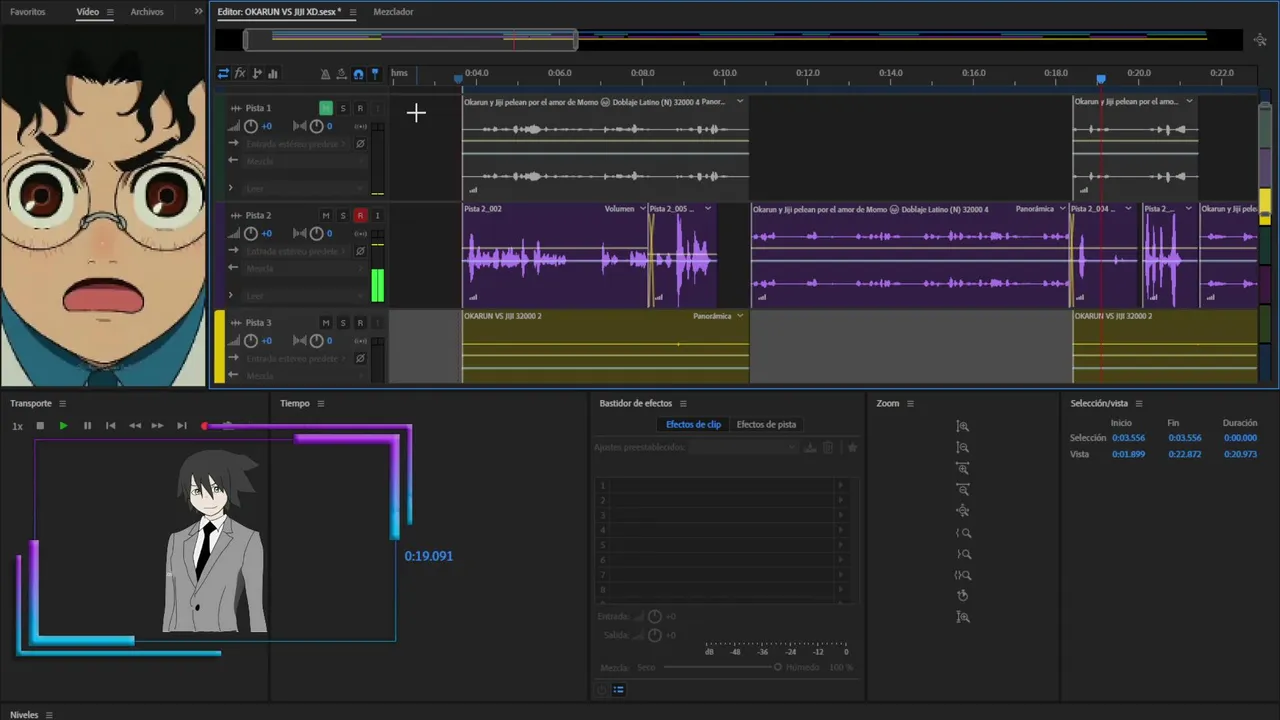
Task: Move playhead to next marker
Action: [181, 426]
